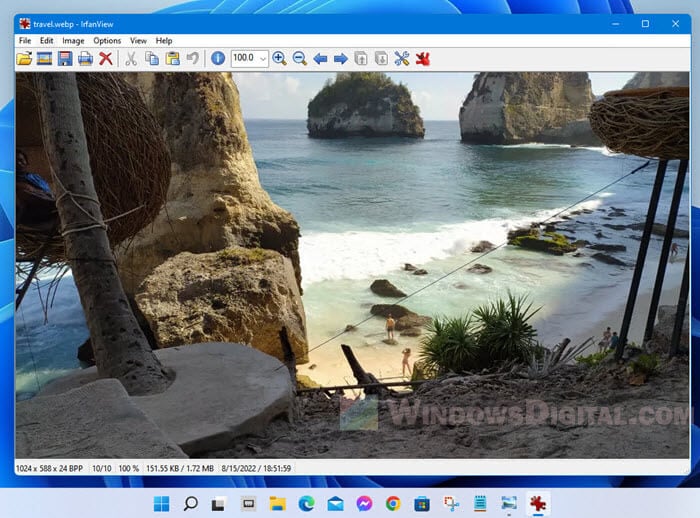700x518 pixels.
Task: Paste from the clipboard icon
Action: click(172, 58)
